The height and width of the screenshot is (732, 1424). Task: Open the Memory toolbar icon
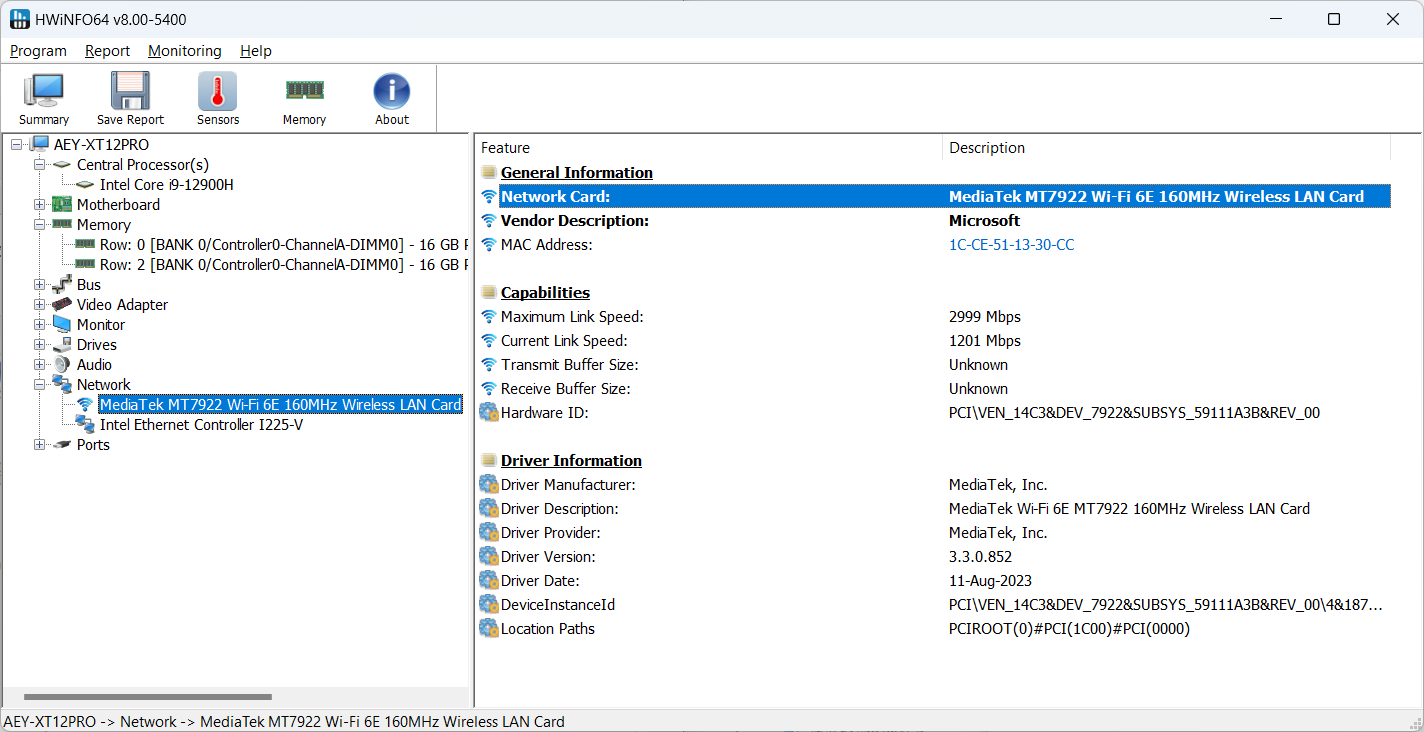[304, 91]
